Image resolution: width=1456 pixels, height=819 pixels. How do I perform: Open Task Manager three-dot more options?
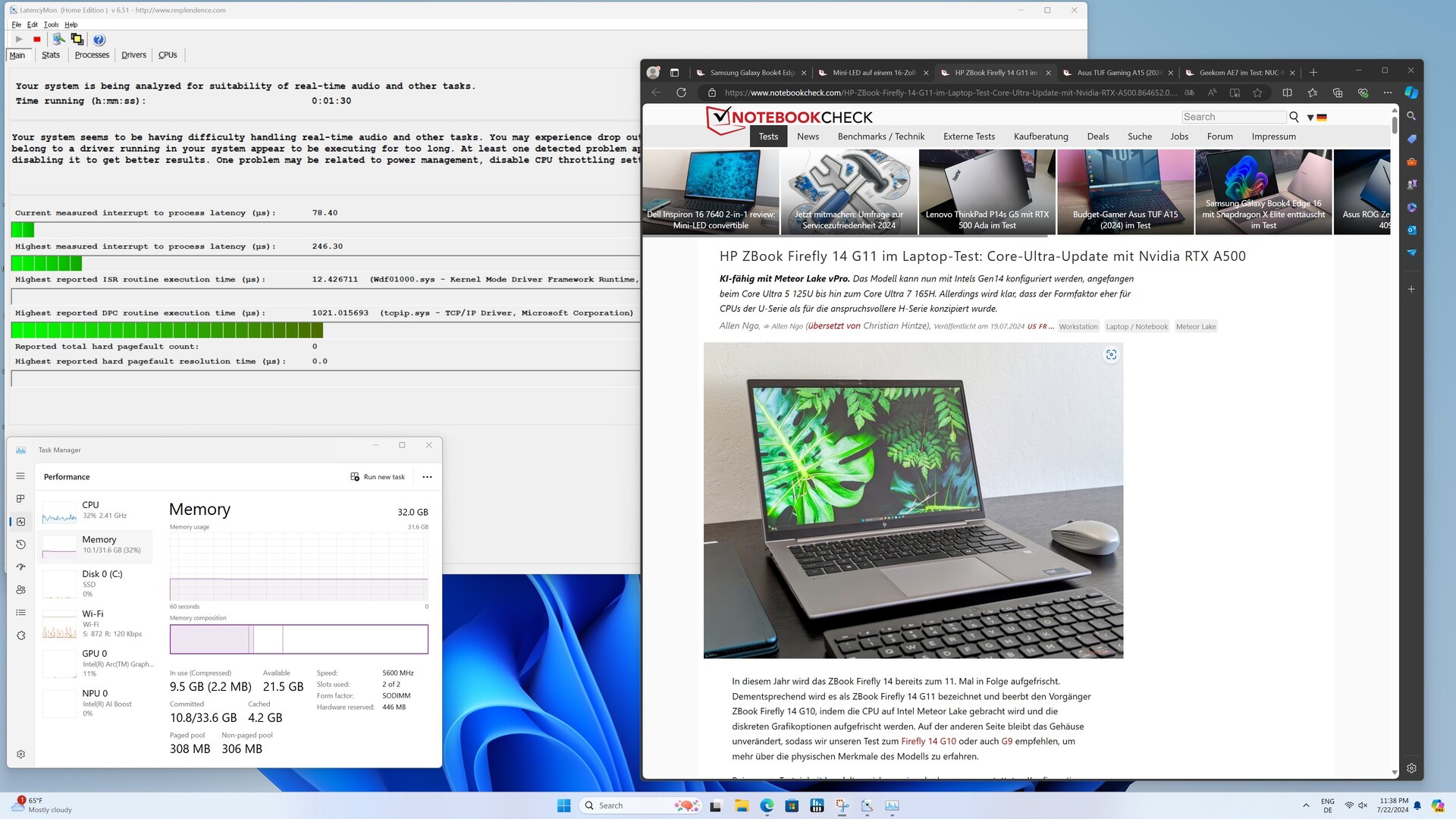coord(427,477)
